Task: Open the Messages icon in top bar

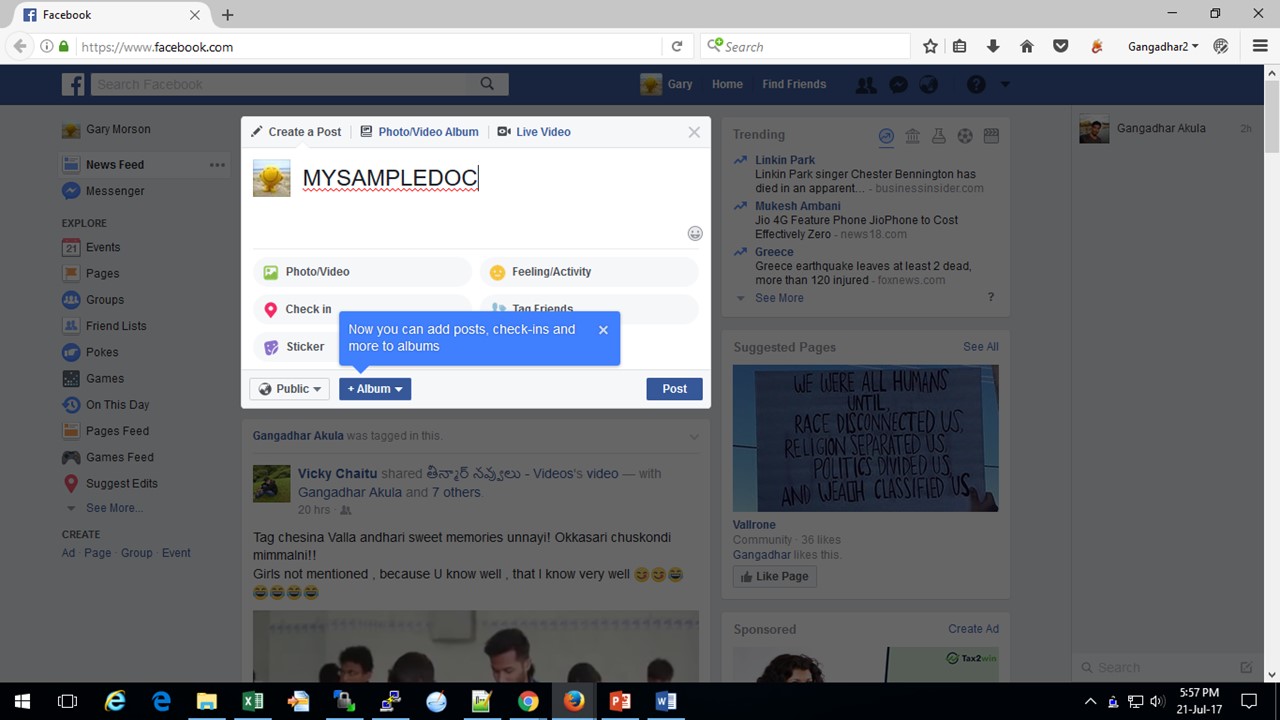Action: tap(898, 85)
